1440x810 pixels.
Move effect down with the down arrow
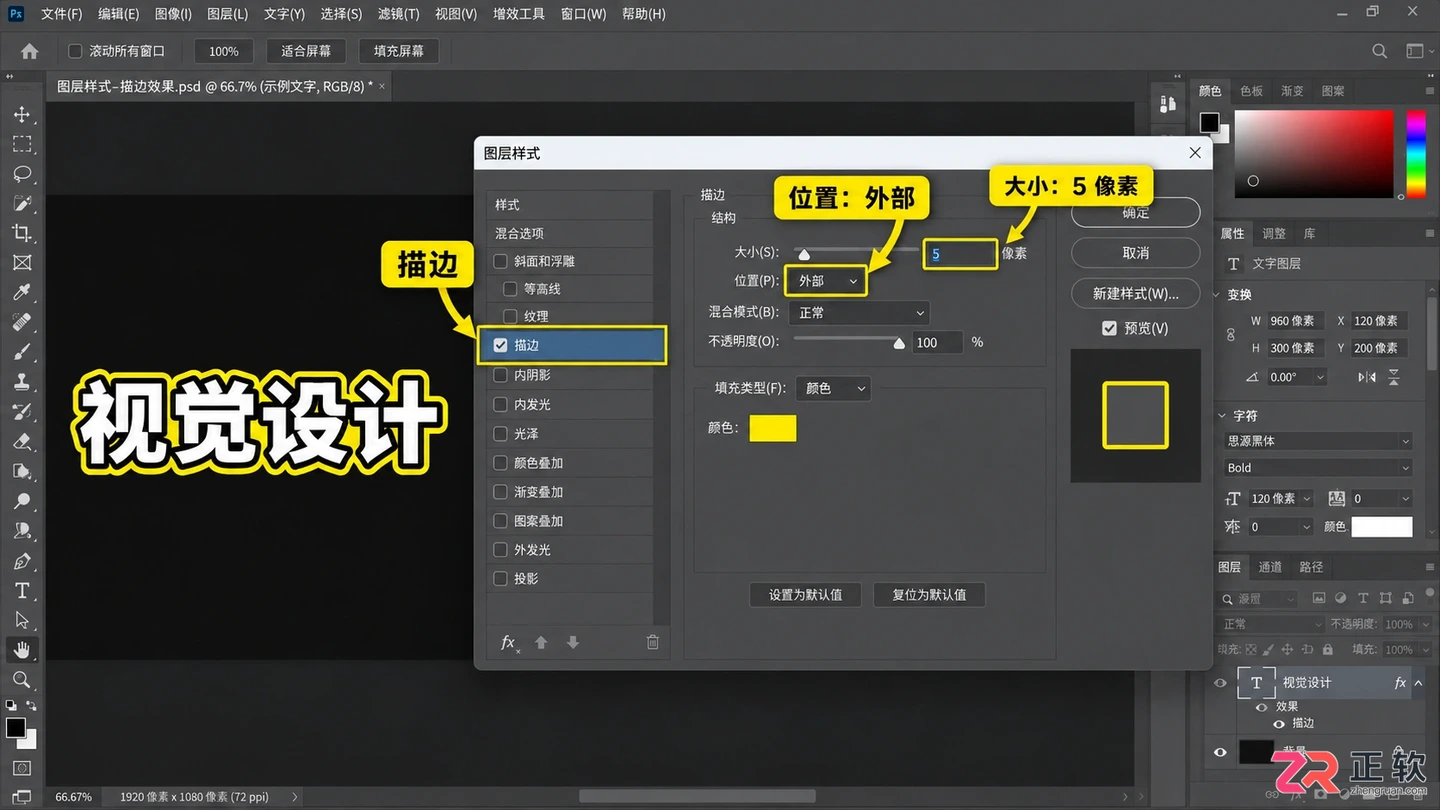[x=573, y=643]
